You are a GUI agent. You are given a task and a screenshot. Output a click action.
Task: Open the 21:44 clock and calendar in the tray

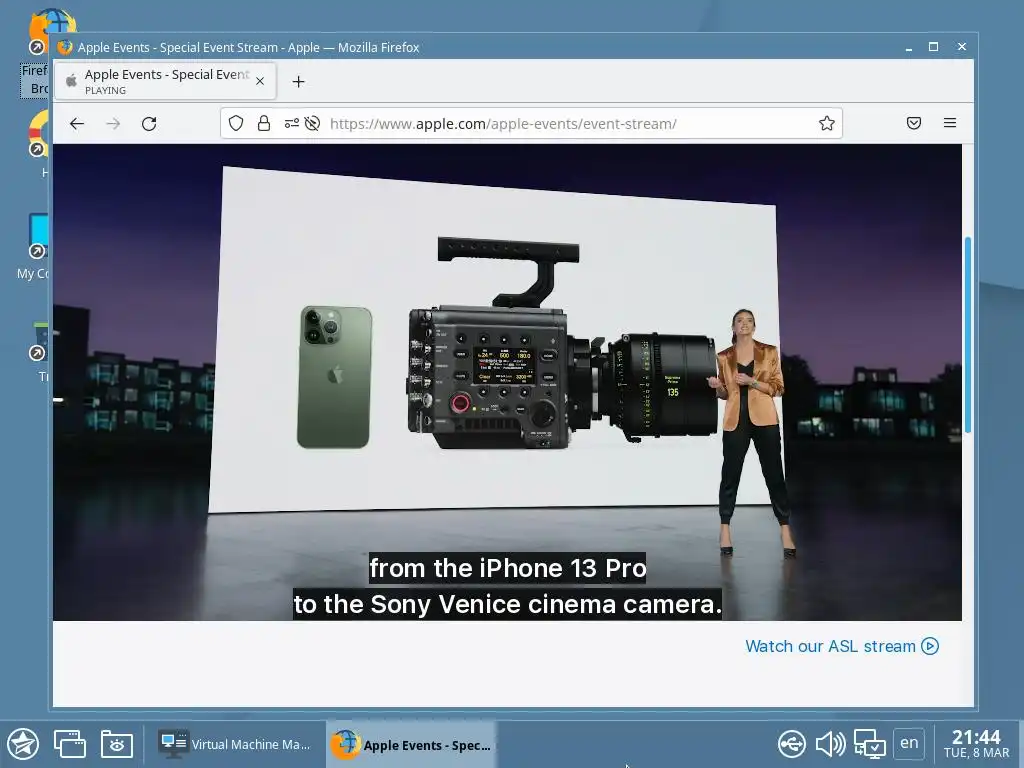coord(976,744)
